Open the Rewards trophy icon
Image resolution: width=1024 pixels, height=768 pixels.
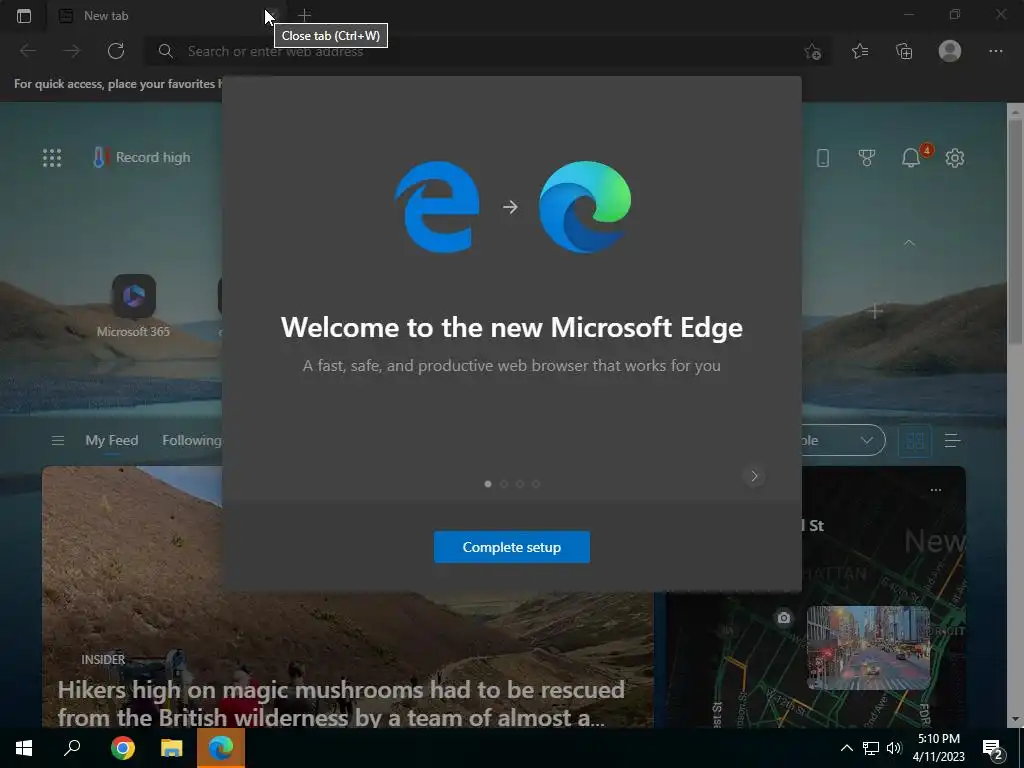tap(867, 157)
